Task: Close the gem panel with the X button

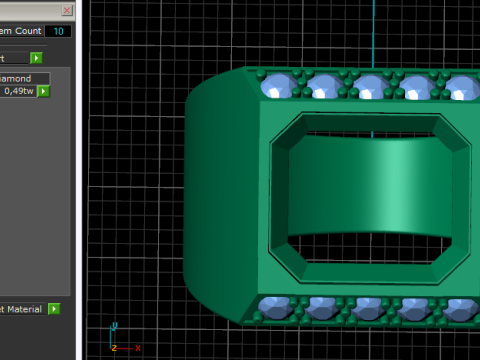Action: point(67,10)
